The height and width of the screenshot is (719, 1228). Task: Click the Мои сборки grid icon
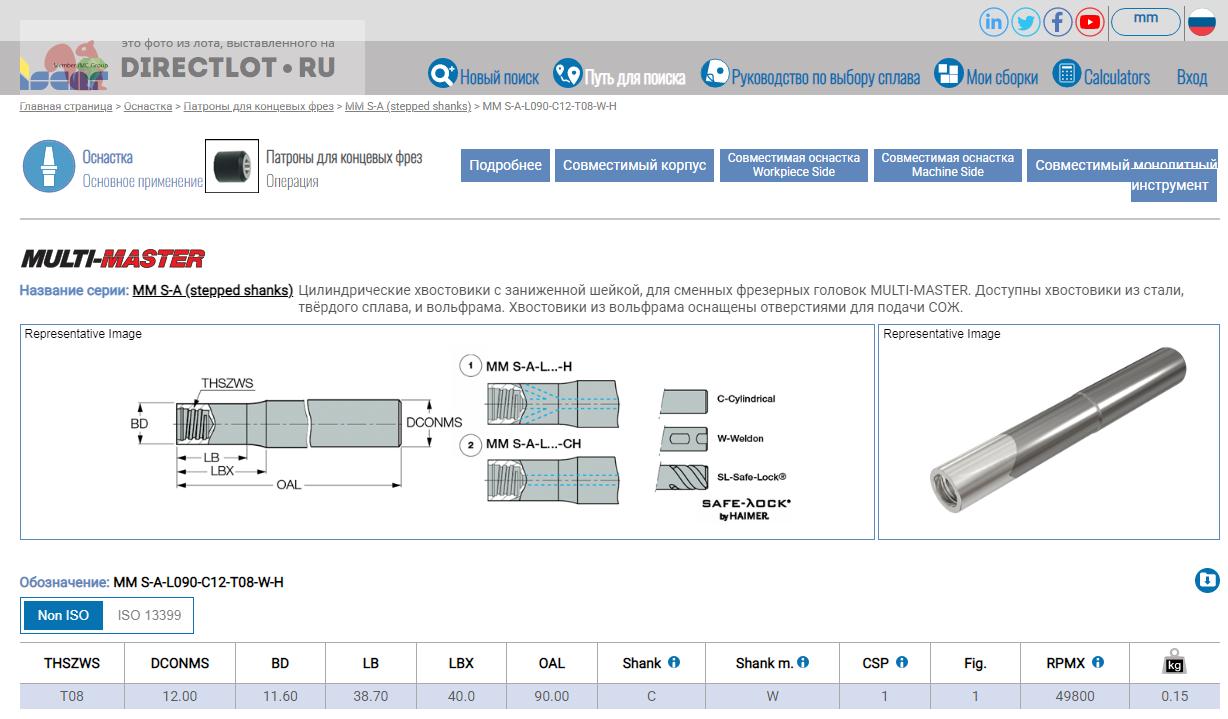coord(948,73)
